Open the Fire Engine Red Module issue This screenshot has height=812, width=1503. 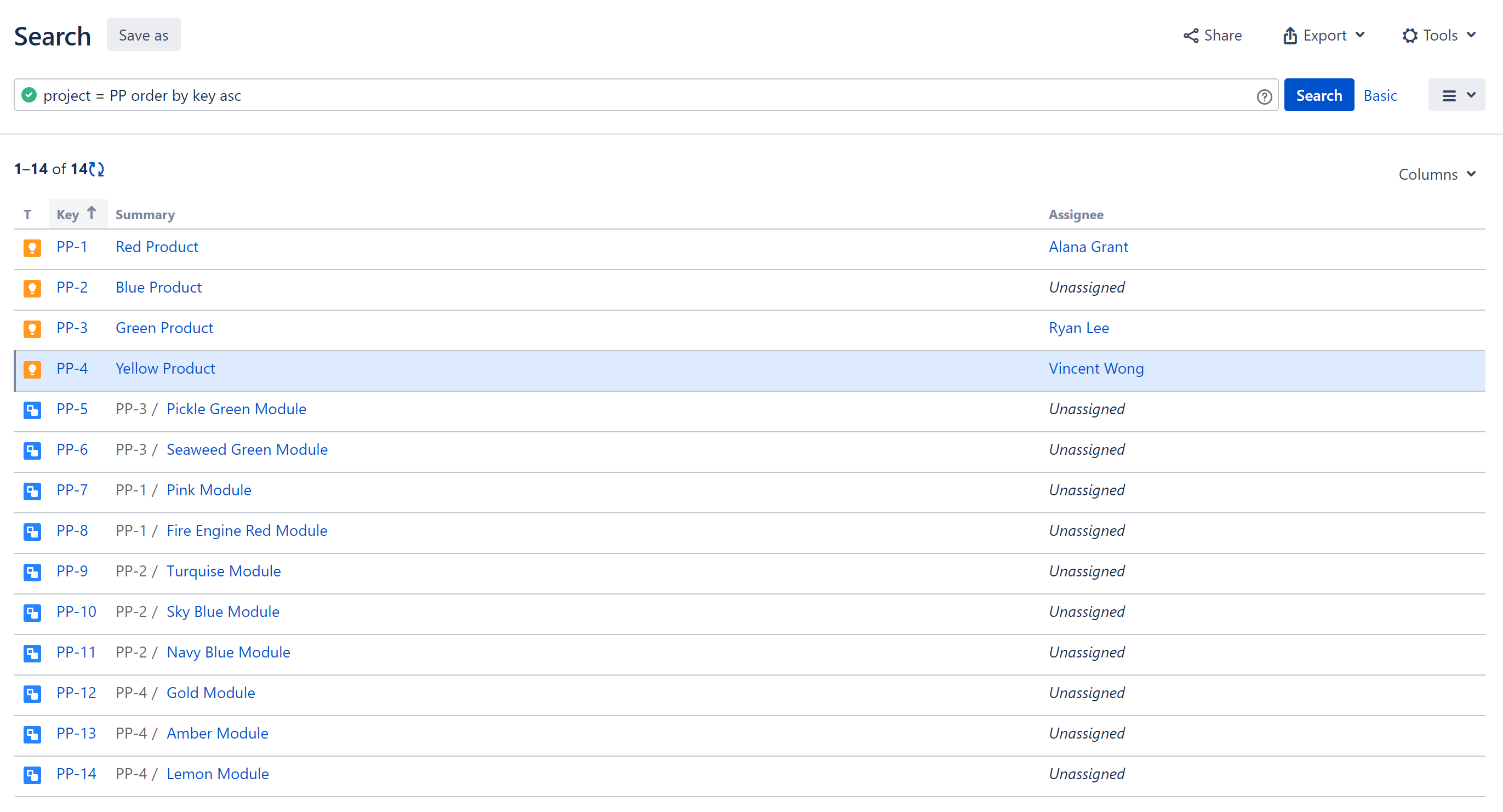(247, 530)
